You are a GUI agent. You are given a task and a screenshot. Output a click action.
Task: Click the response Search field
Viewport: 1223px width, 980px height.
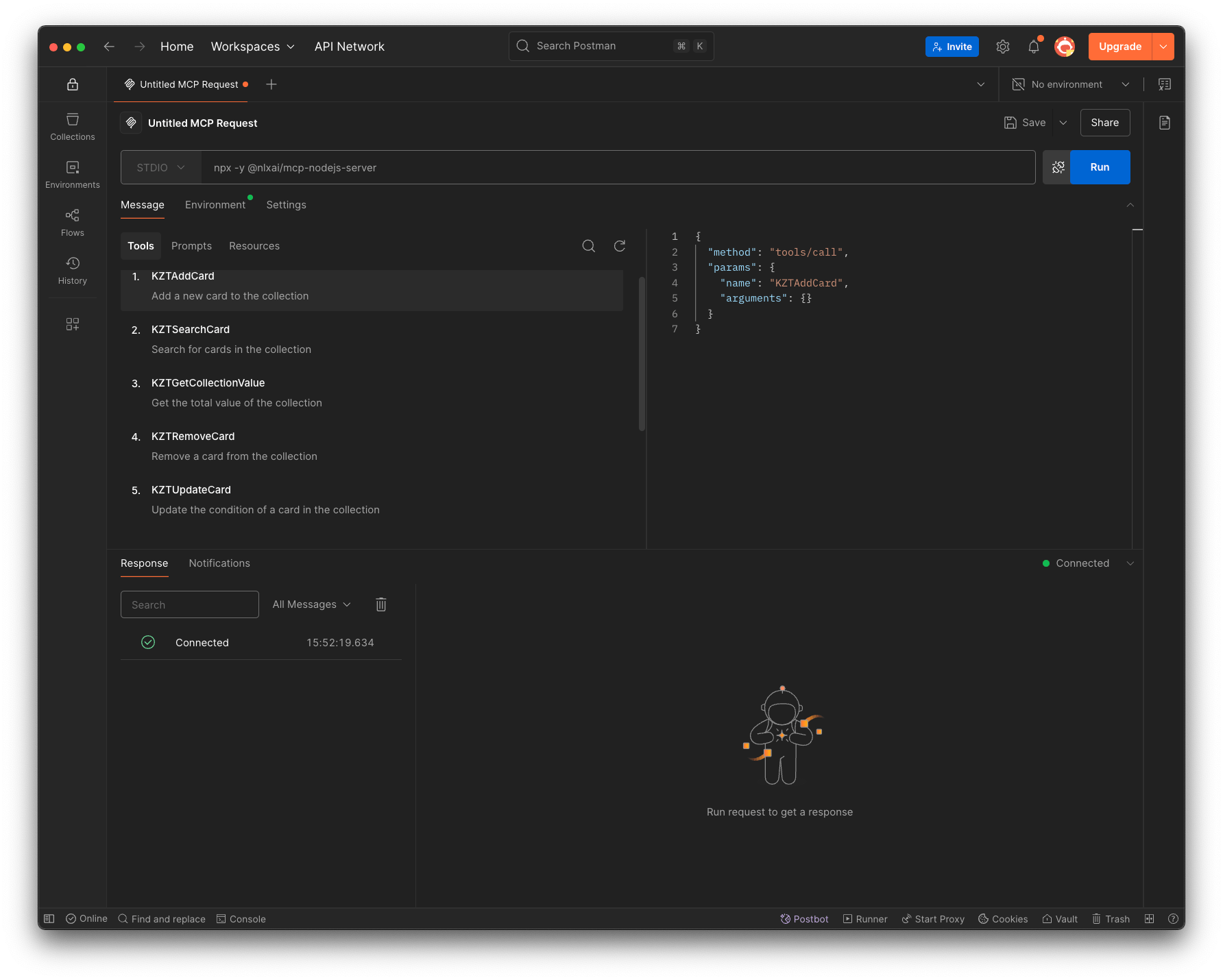click(190, 604)
